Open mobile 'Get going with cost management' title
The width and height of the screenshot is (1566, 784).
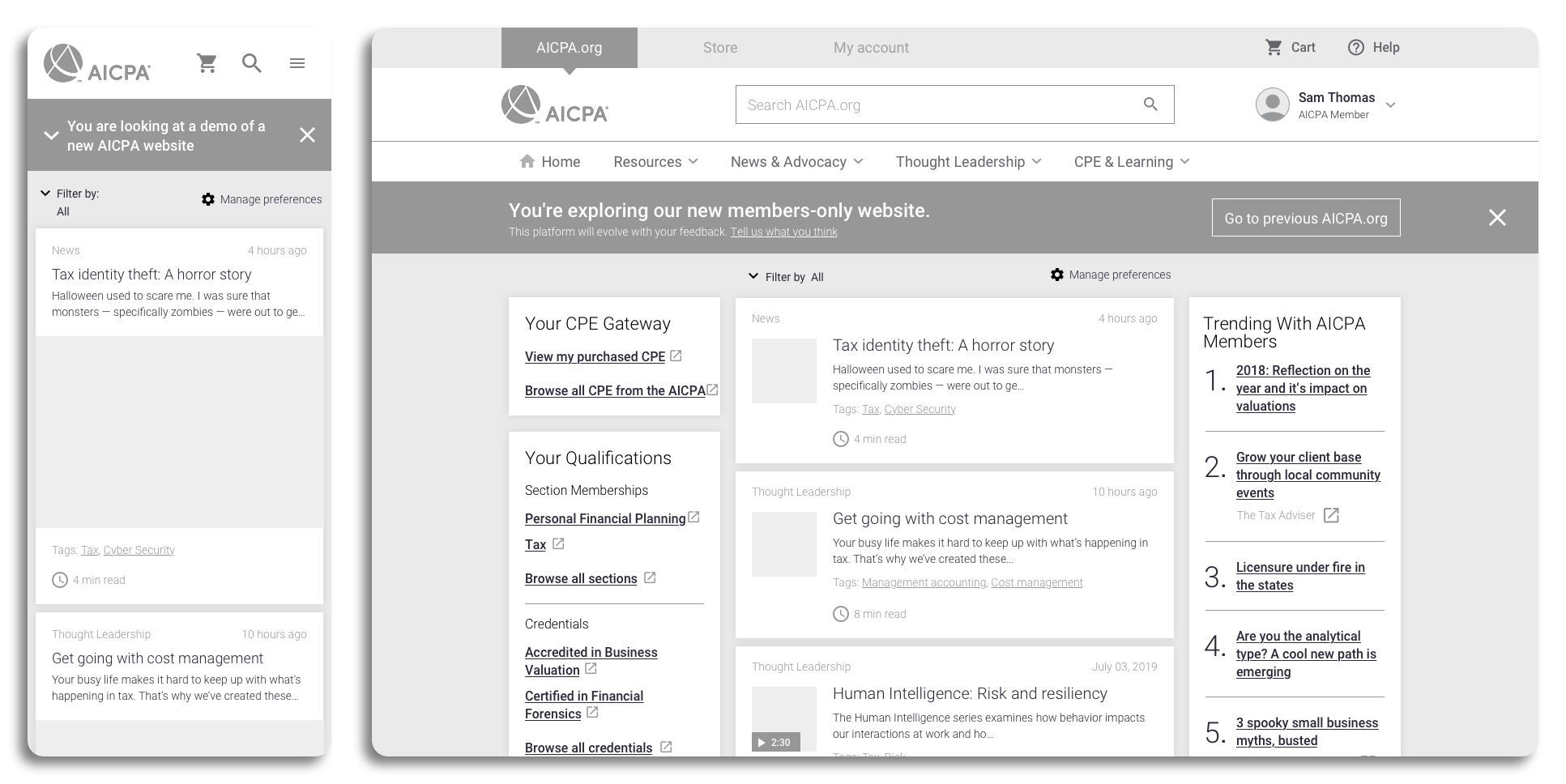tap(157, 658)
